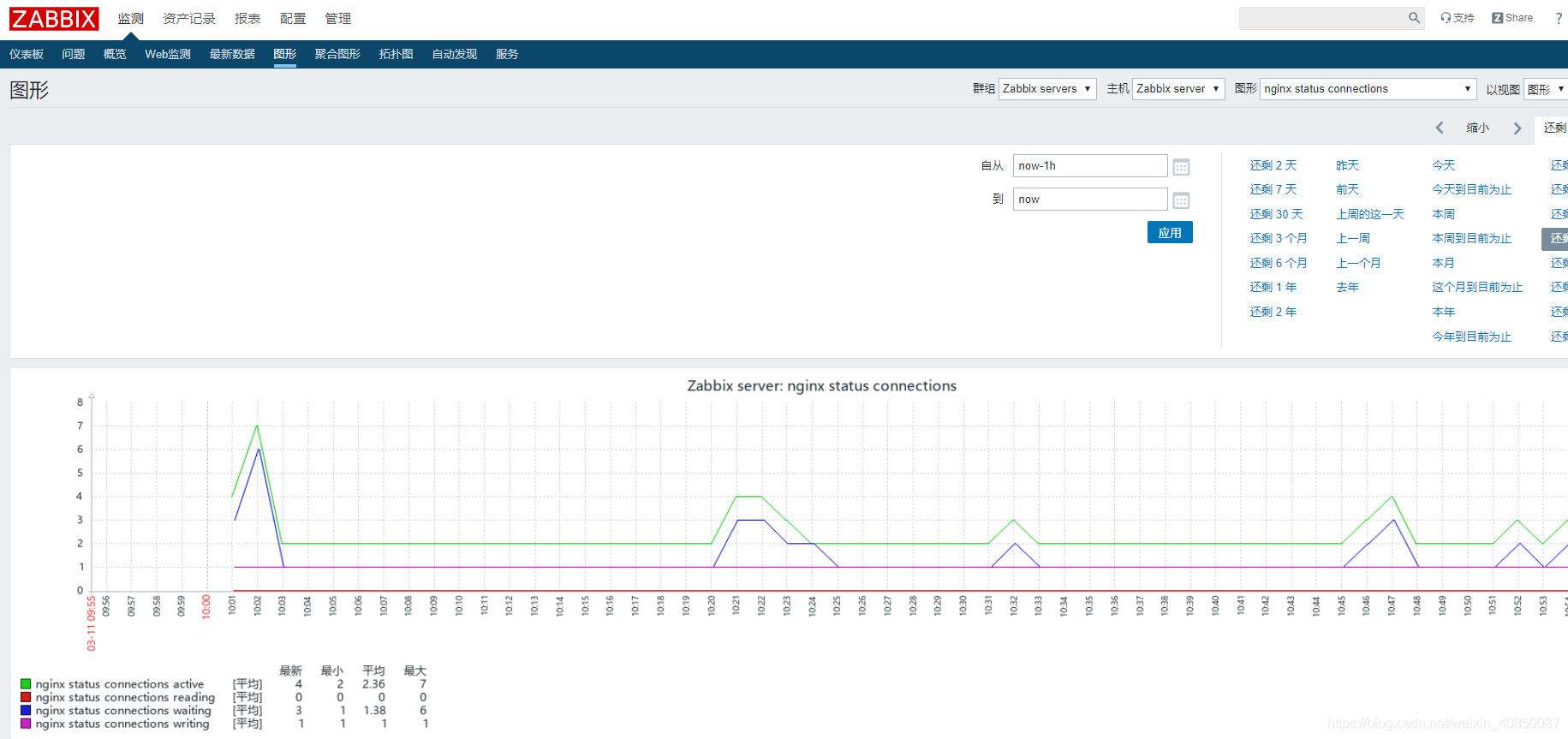
Task: Open calendar picker for 自从 field
Action: [x=1181, y=167]
